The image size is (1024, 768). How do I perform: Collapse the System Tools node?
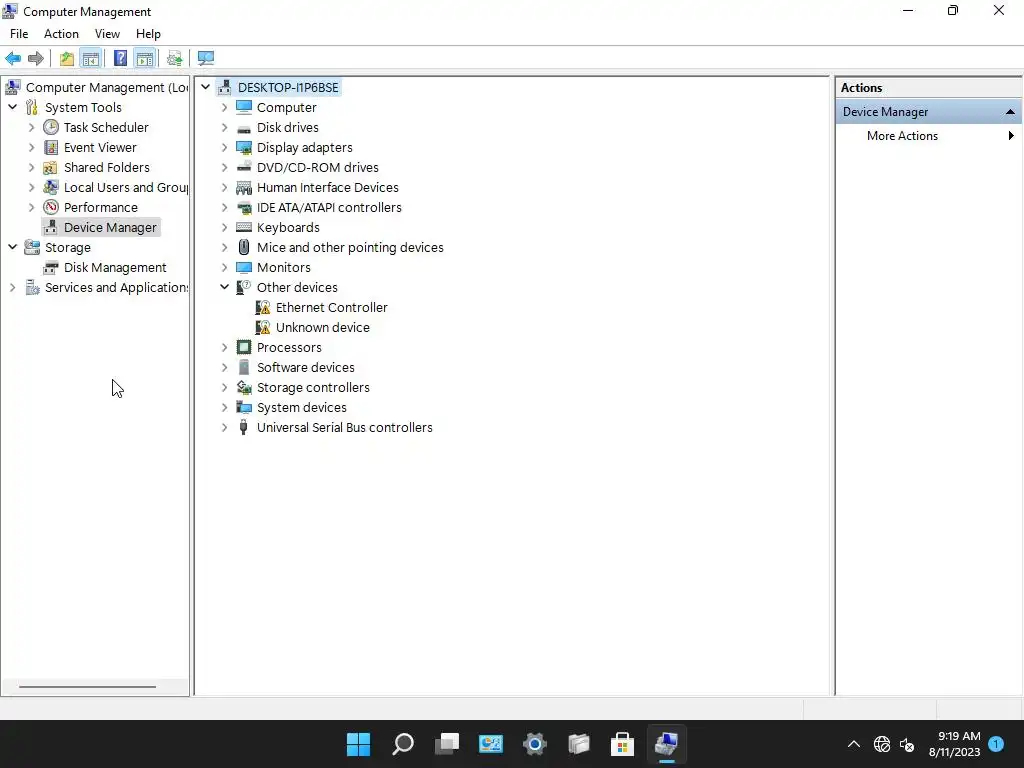(12, 106)
